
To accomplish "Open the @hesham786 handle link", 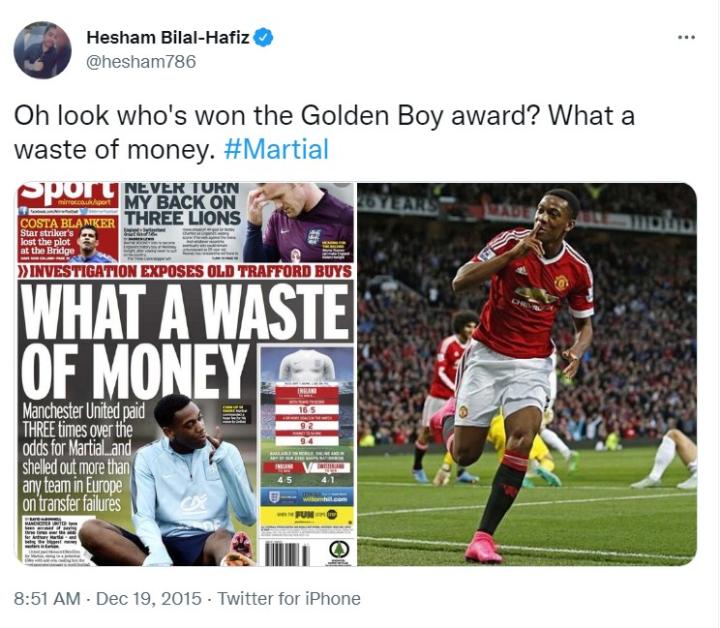I will [141, 62].
